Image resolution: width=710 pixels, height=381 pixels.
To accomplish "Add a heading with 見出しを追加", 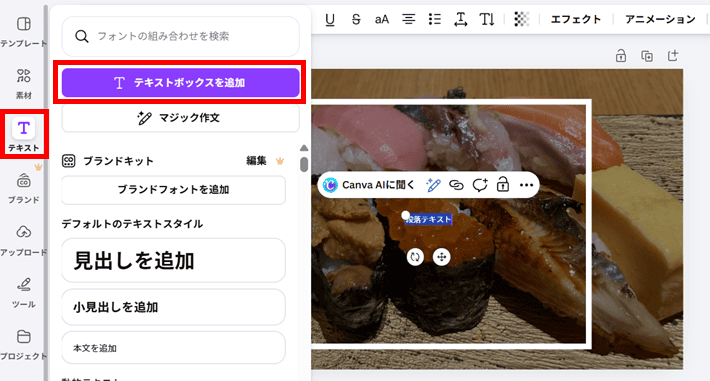I will tap(173, 260).
